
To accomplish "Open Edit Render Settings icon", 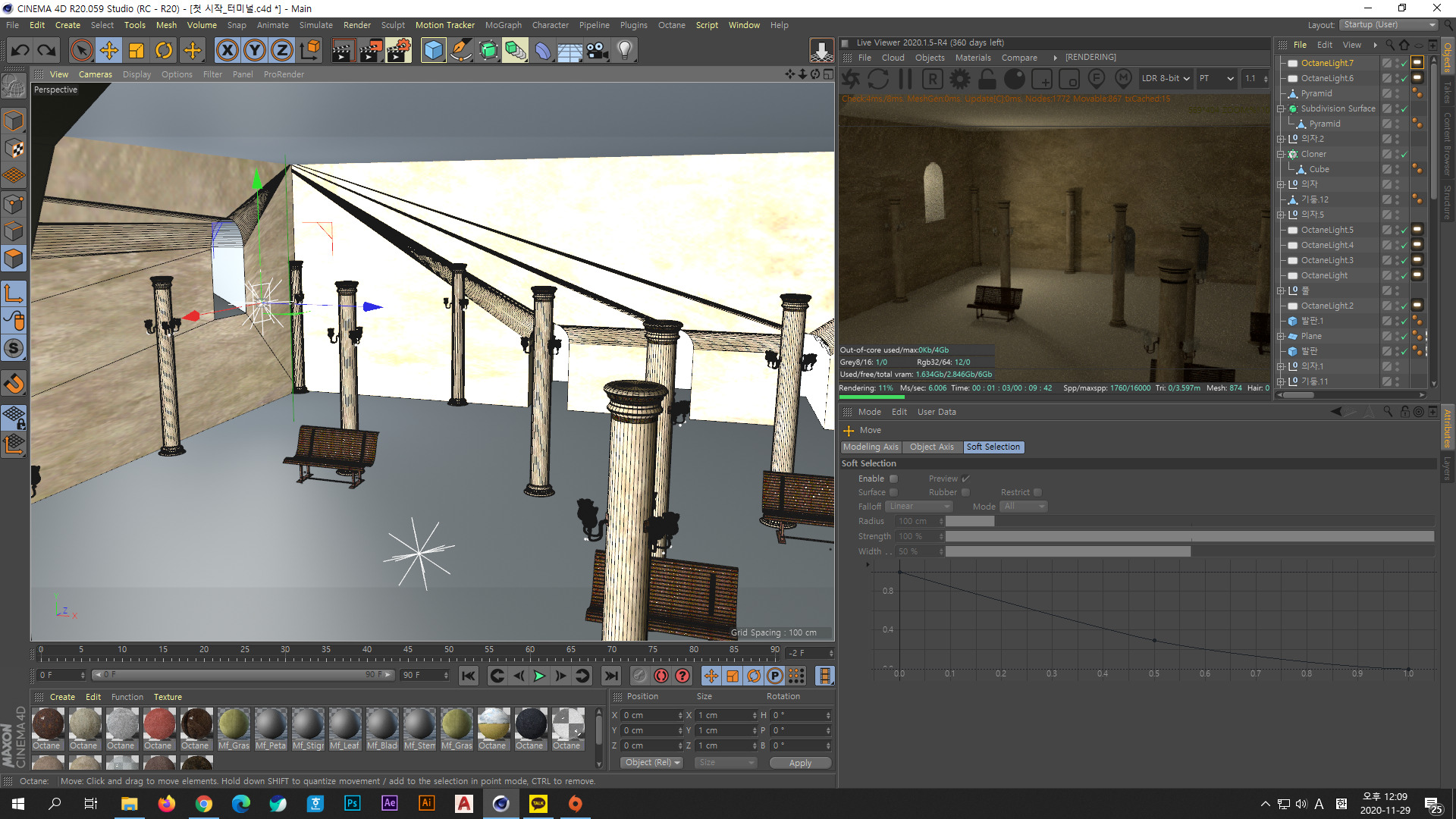I will click(x=399, y=51).
